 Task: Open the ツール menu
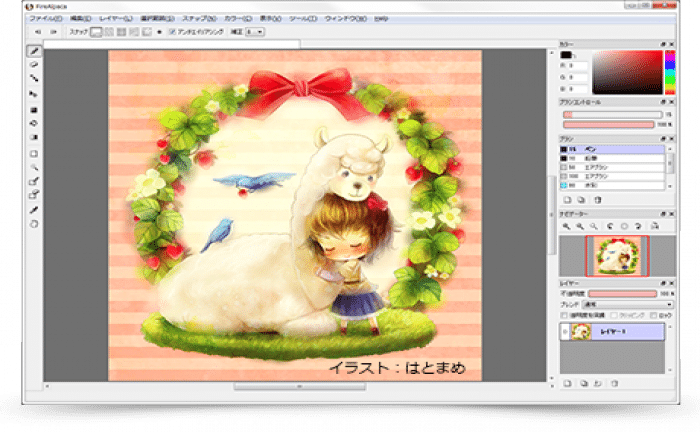[303, 19]
